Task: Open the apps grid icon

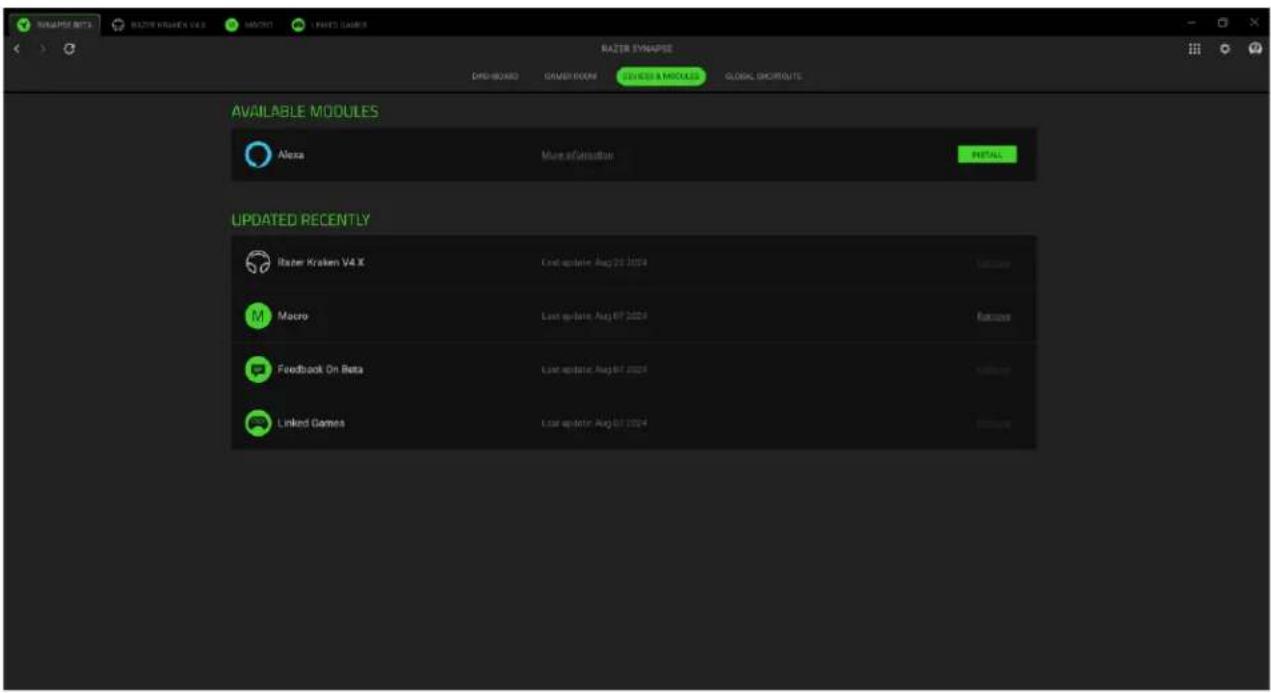Action: point(1193,48)
